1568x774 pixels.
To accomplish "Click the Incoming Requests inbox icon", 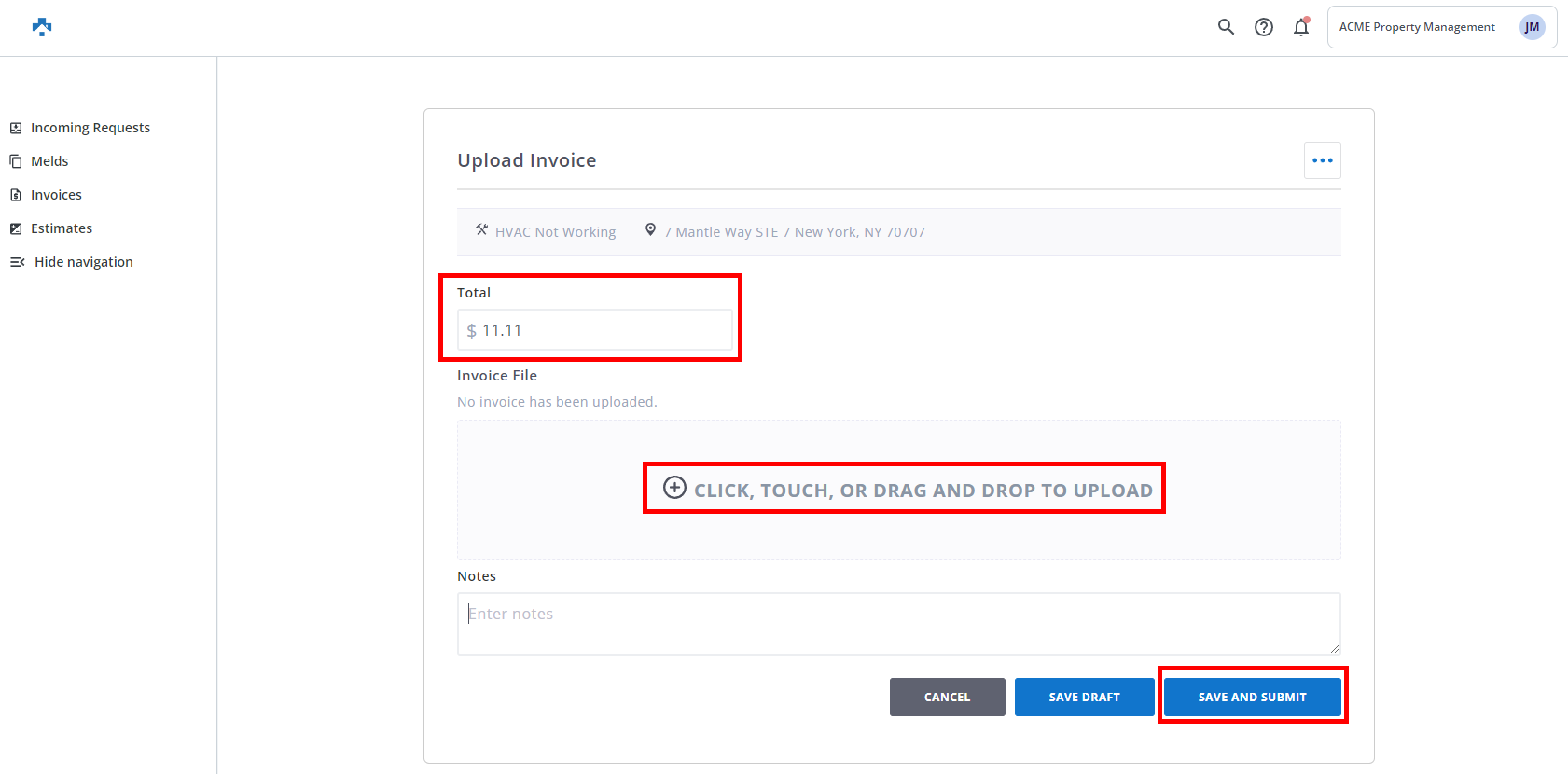I will click(x=16, y=128).
